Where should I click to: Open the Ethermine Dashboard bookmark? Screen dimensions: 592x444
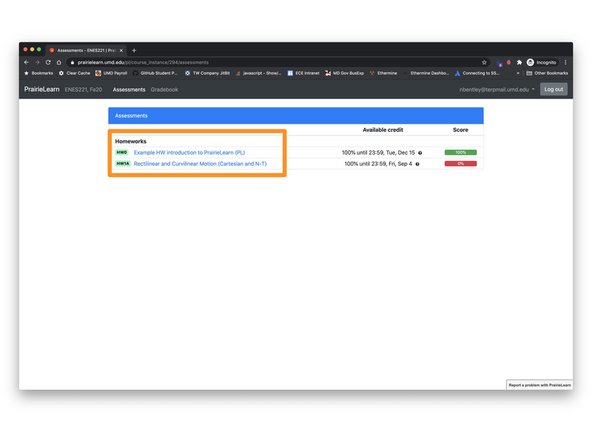tap(426, 73)
